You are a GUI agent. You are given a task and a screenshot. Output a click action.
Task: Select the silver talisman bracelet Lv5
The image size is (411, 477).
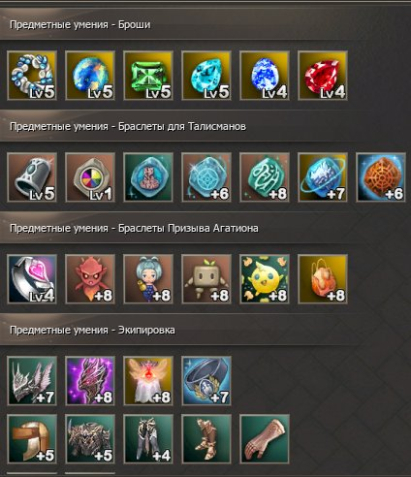(32, 177)
